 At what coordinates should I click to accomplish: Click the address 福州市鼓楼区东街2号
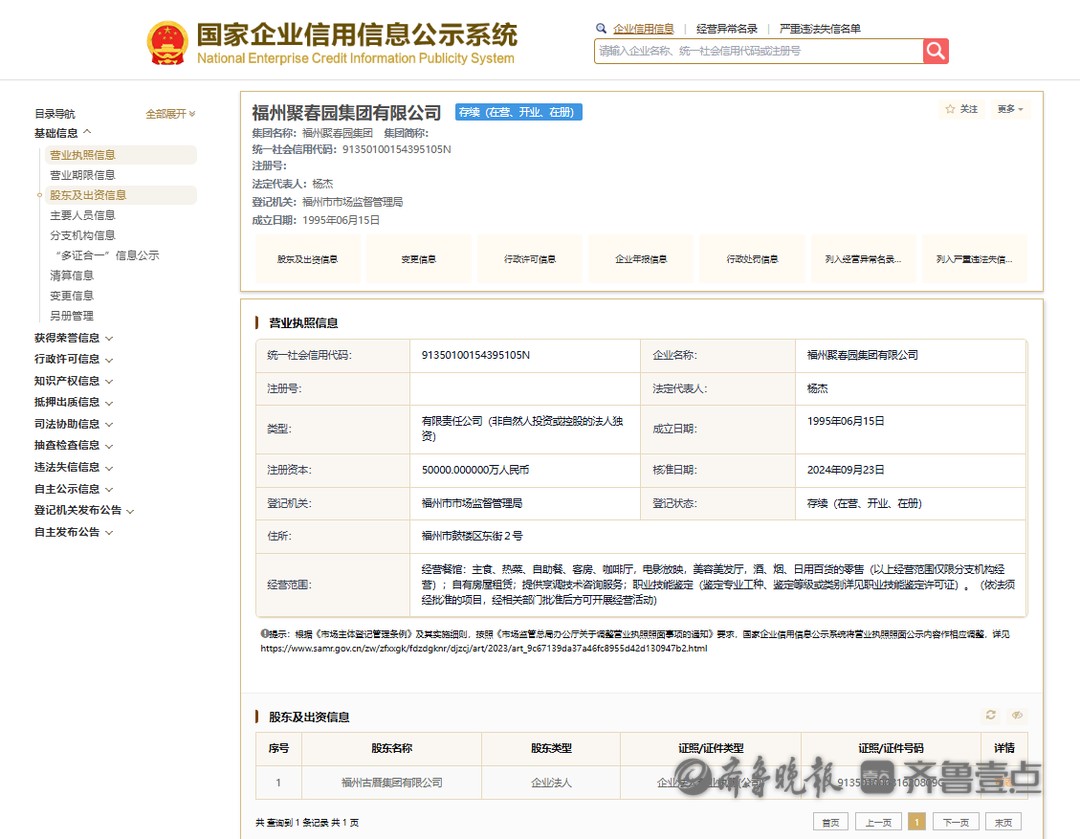(472, 536)
